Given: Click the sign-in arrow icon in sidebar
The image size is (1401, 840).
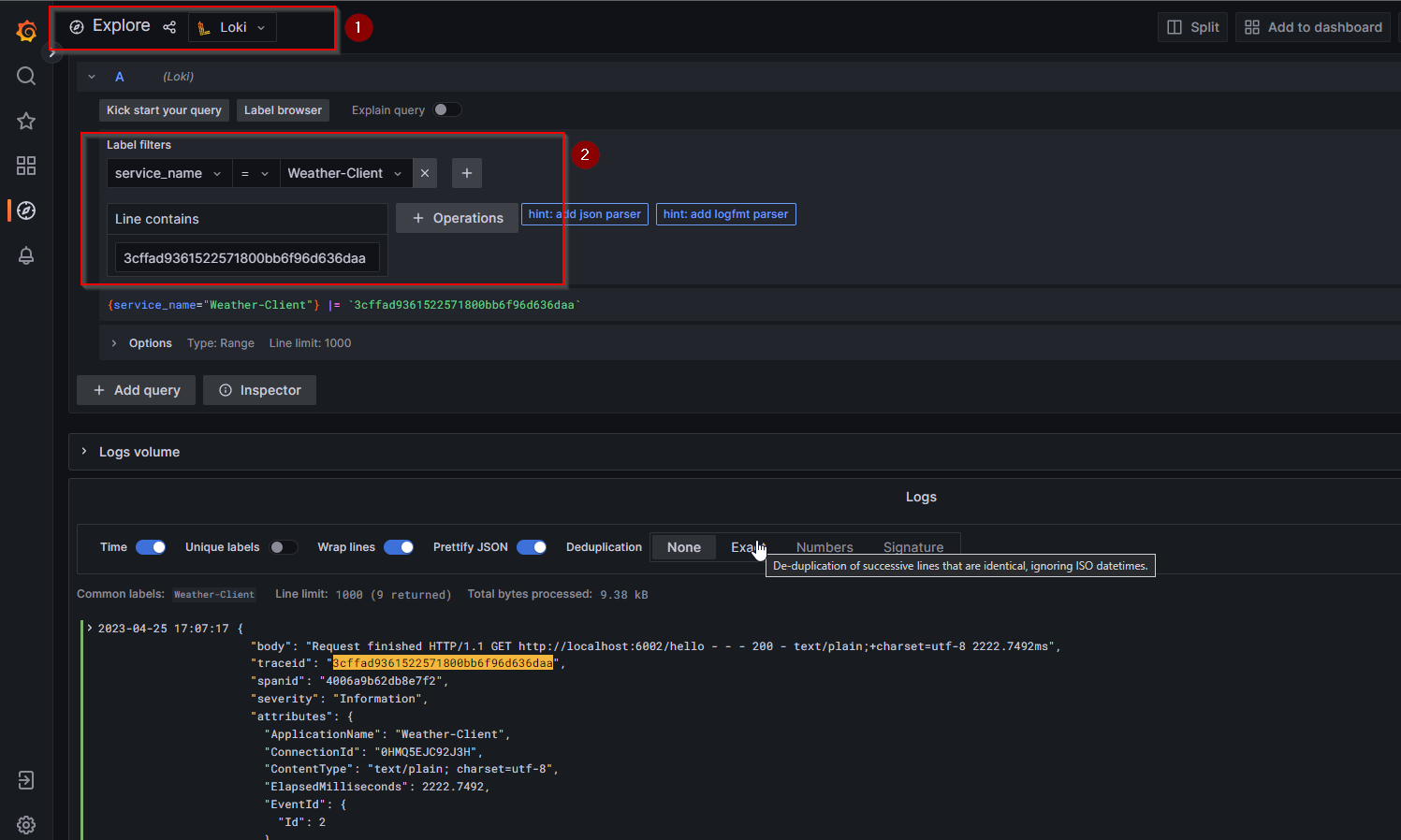Looking at the screenshot, I should click(26, 780).
